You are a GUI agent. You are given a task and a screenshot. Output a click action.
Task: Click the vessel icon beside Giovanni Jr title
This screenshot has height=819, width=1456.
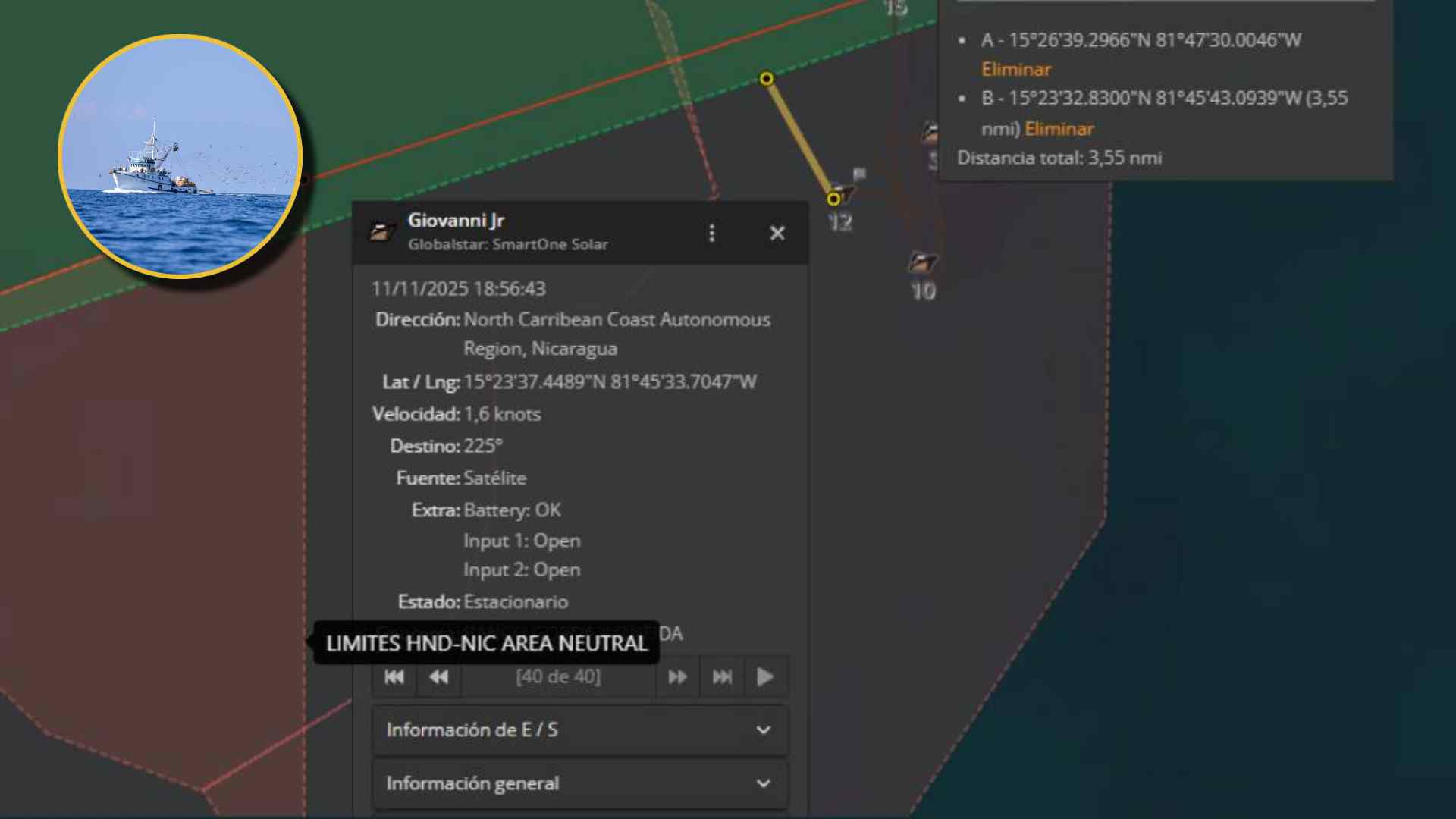(x=381, y=231)
